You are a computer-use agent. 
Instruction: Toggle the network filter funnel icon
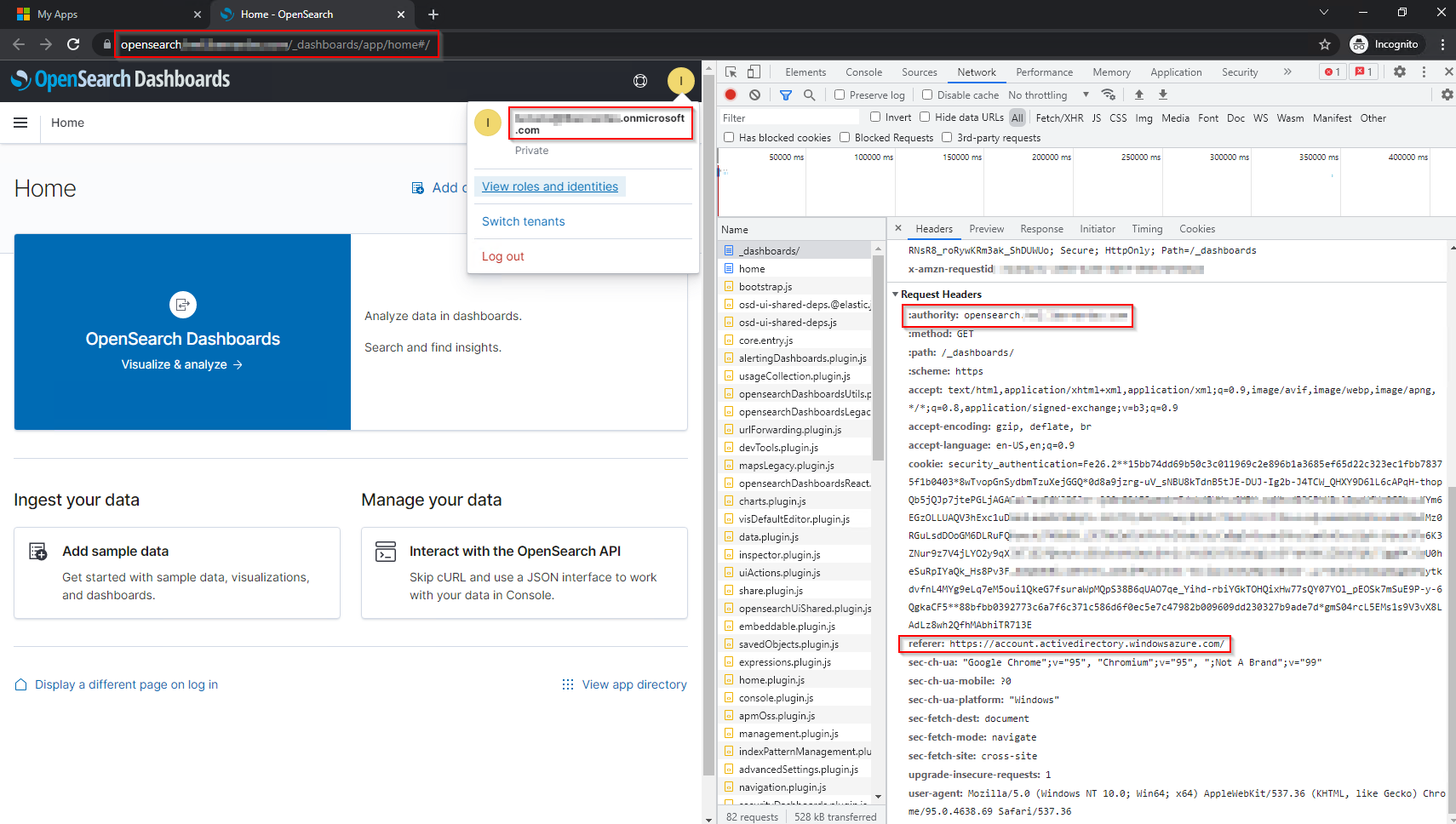(x=786, y=95)
